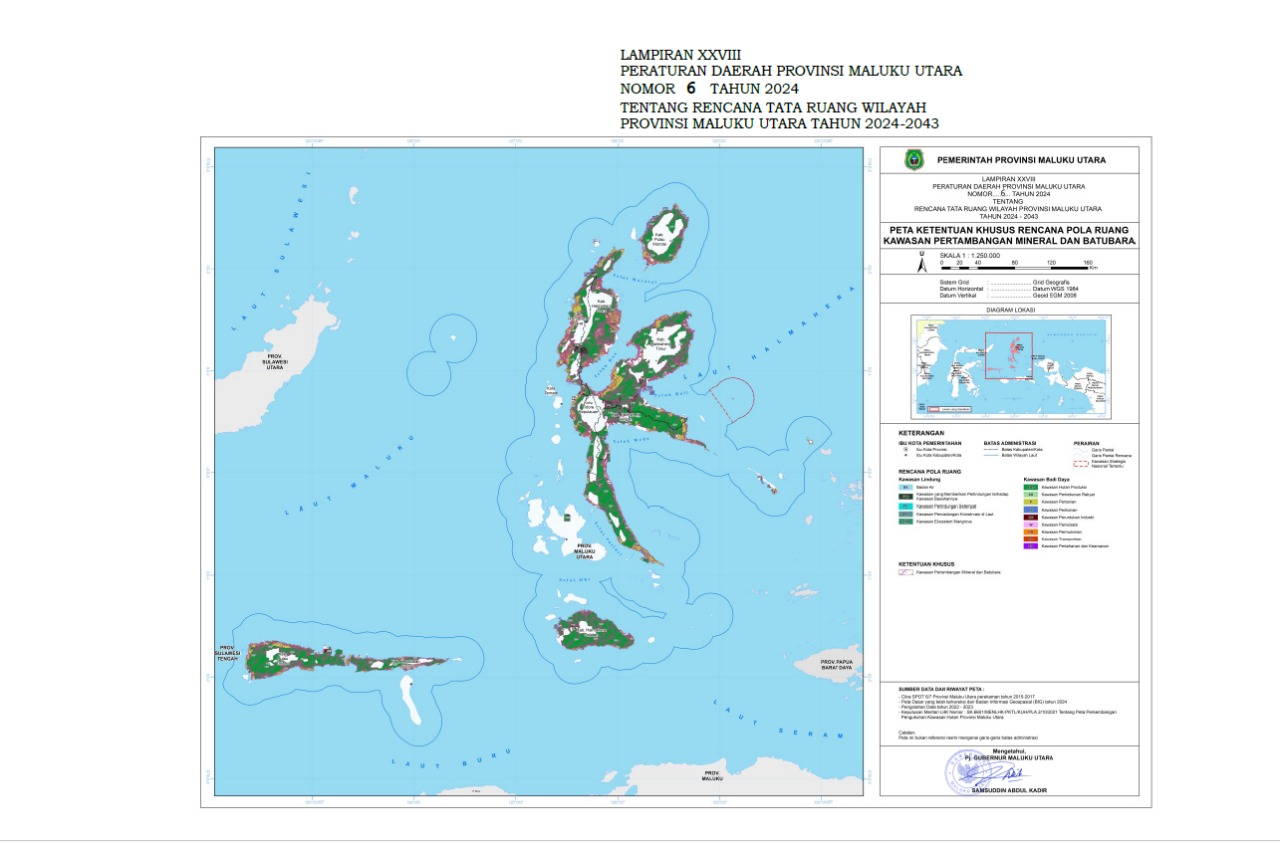
Task: Click 'KAWASAN PERTAMBANGAN MINERAL DAN BATUBARA' title line
Action: 1010,240
